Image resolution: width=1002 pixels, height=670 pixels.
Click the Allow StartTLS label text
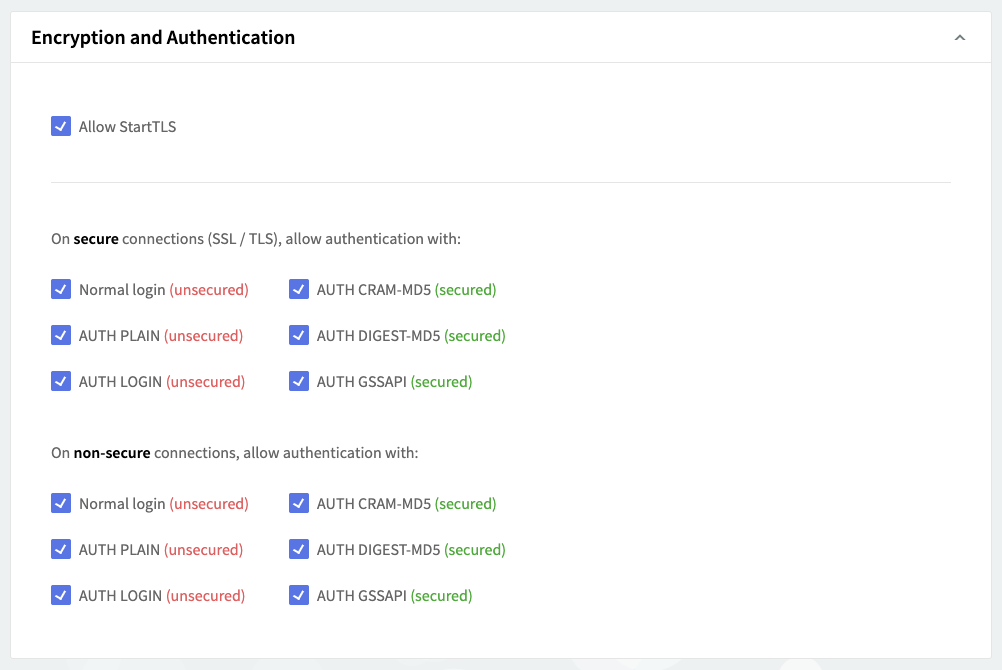coord(127,127)
